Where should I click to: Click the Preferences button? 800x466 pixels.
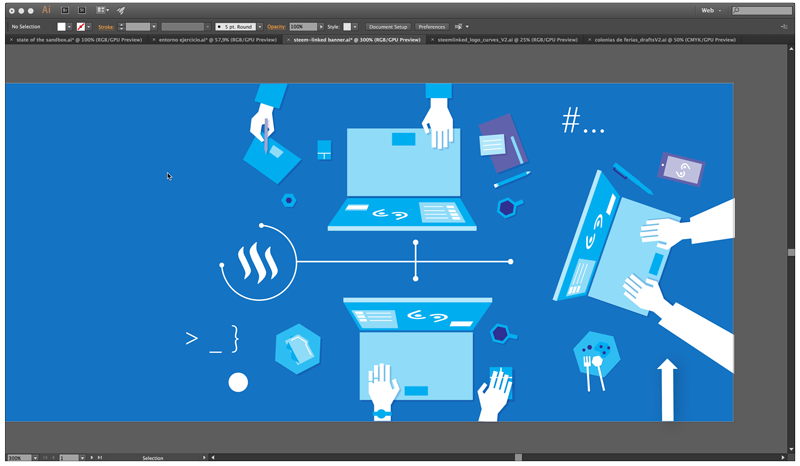(432, 27)
